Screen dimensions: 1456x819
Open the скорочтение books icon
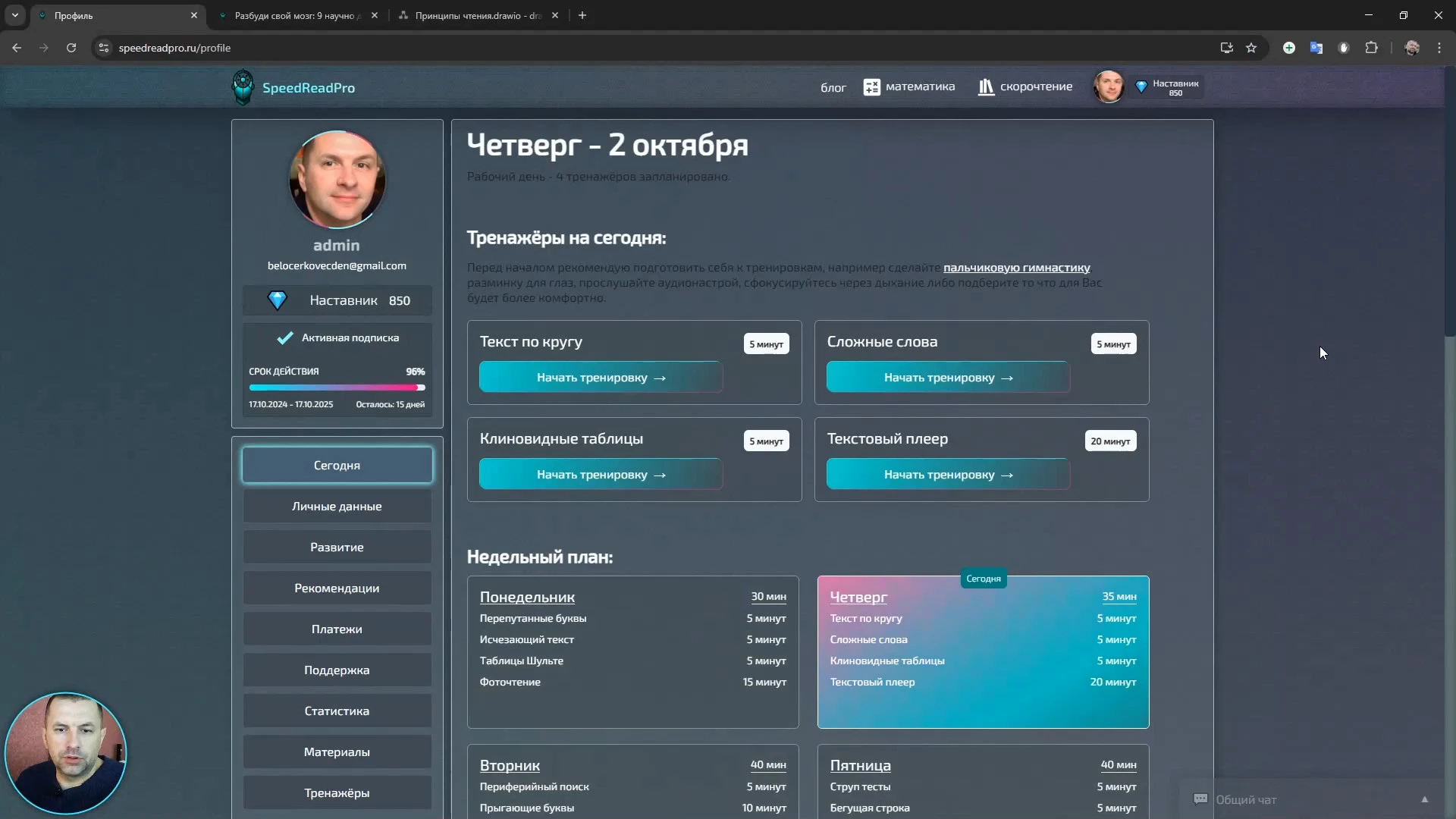coord(986,87)
